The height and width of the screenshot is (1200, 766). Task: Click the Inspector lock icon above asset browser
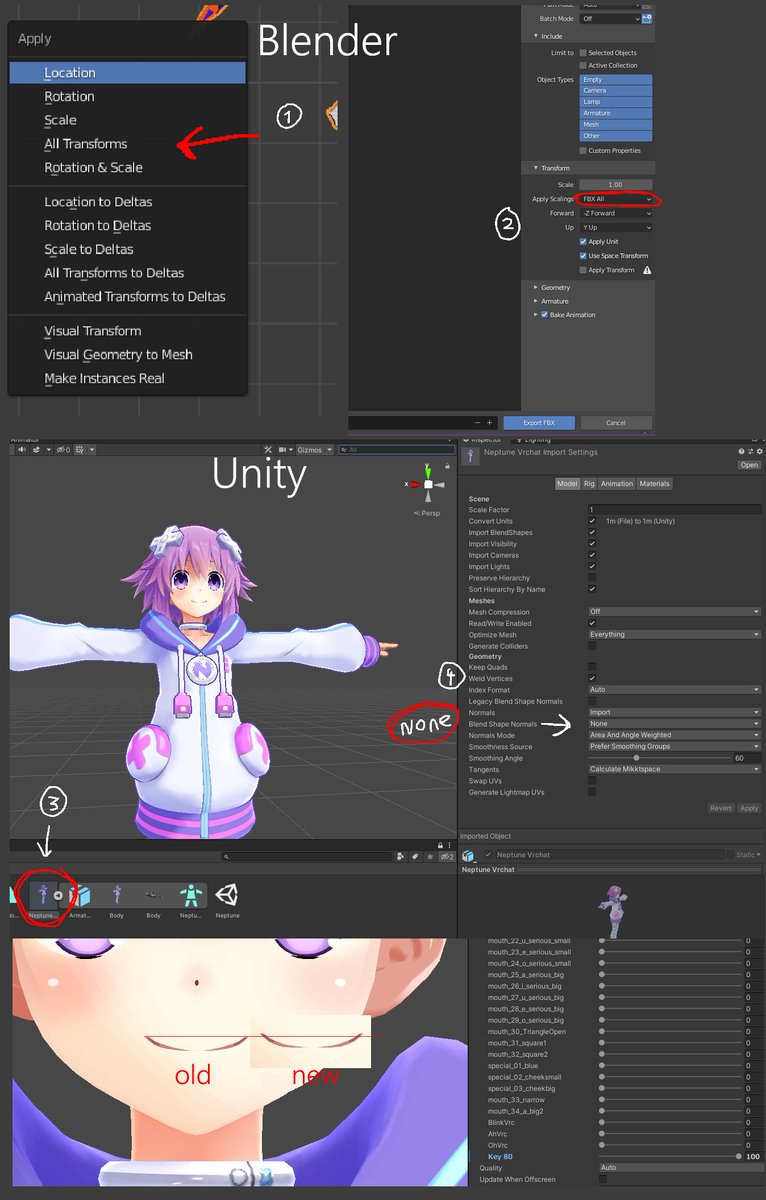tap(440, 845)
